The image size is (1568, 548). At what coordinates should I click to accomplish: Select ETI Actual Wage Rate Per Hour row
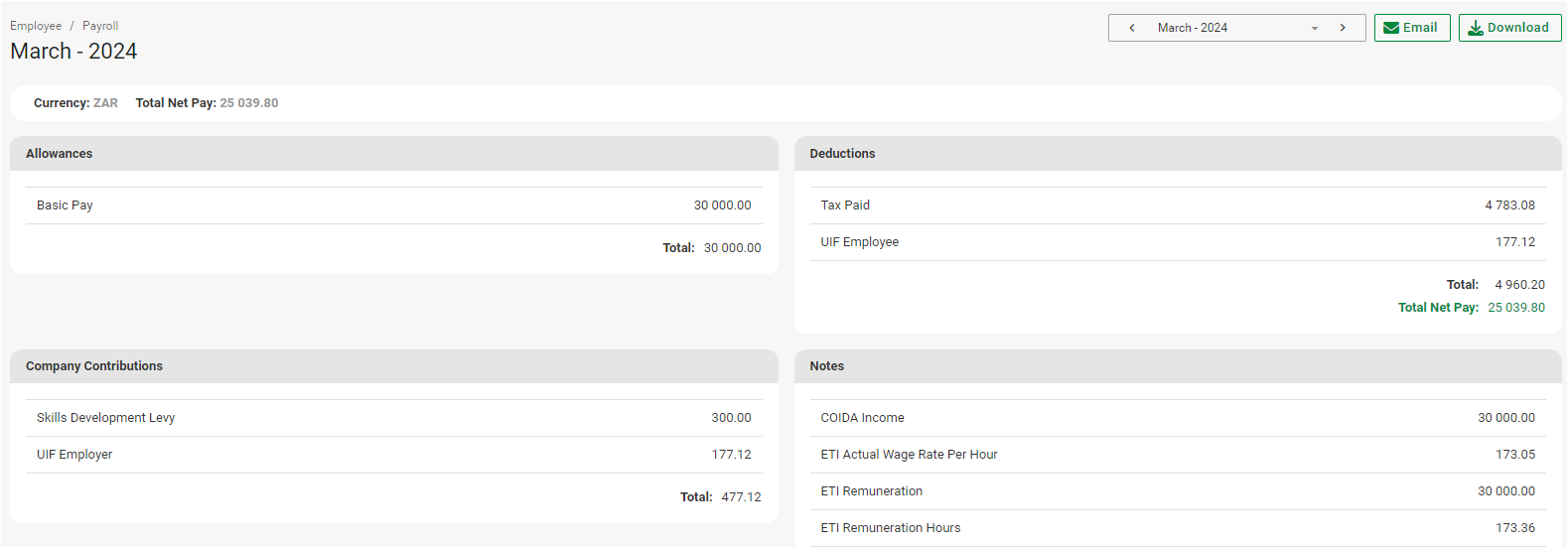tap(1177, 455)
